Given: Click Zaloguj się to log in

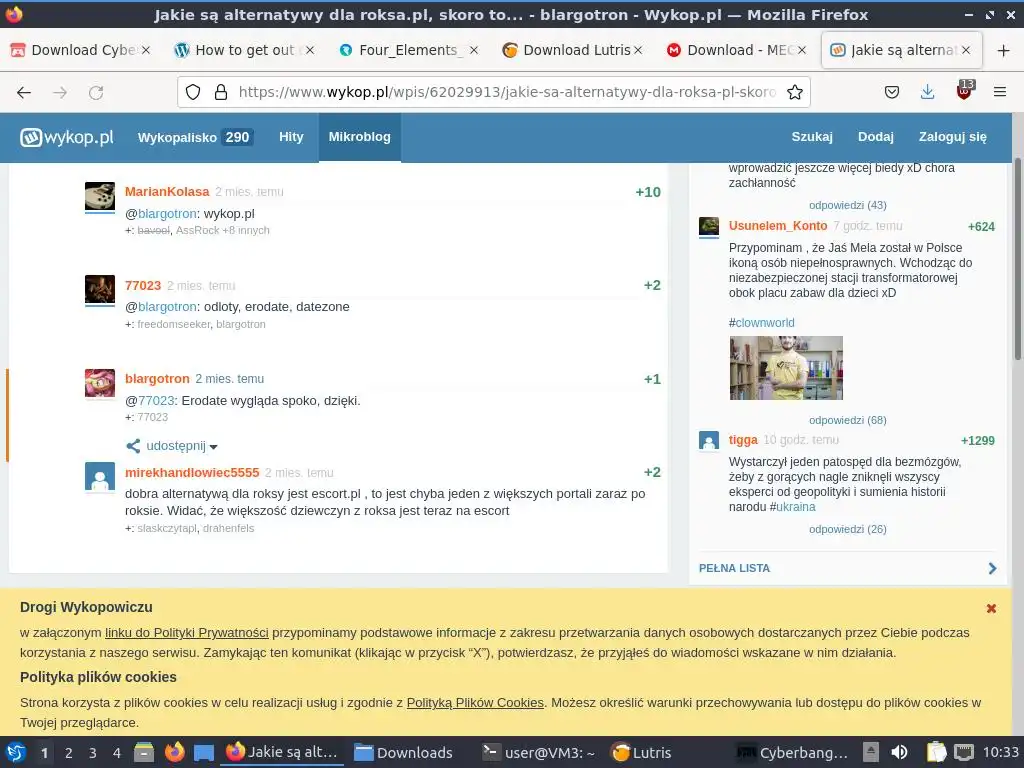Looking at the screenshot, I should click(x=952, y=137).
